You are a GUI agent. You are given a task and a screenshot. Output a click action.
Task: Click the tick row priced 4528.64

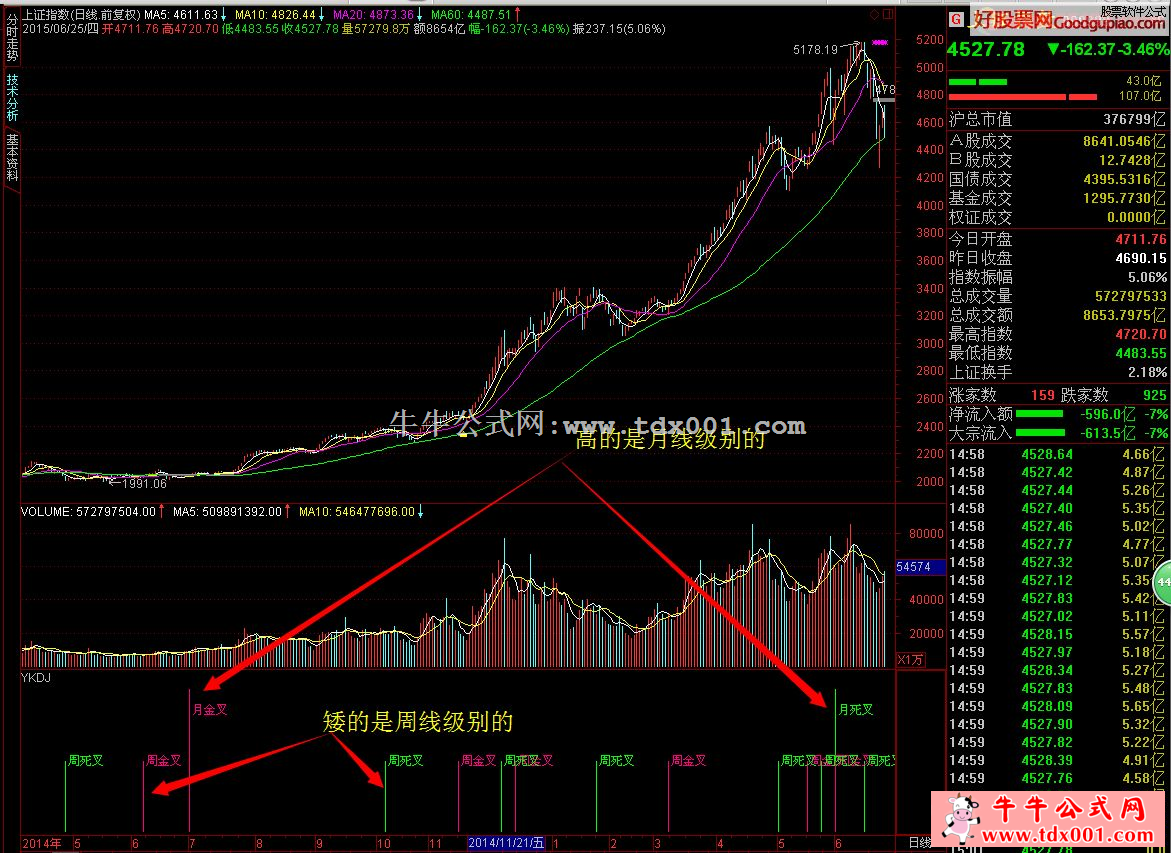coord(1057,454)
